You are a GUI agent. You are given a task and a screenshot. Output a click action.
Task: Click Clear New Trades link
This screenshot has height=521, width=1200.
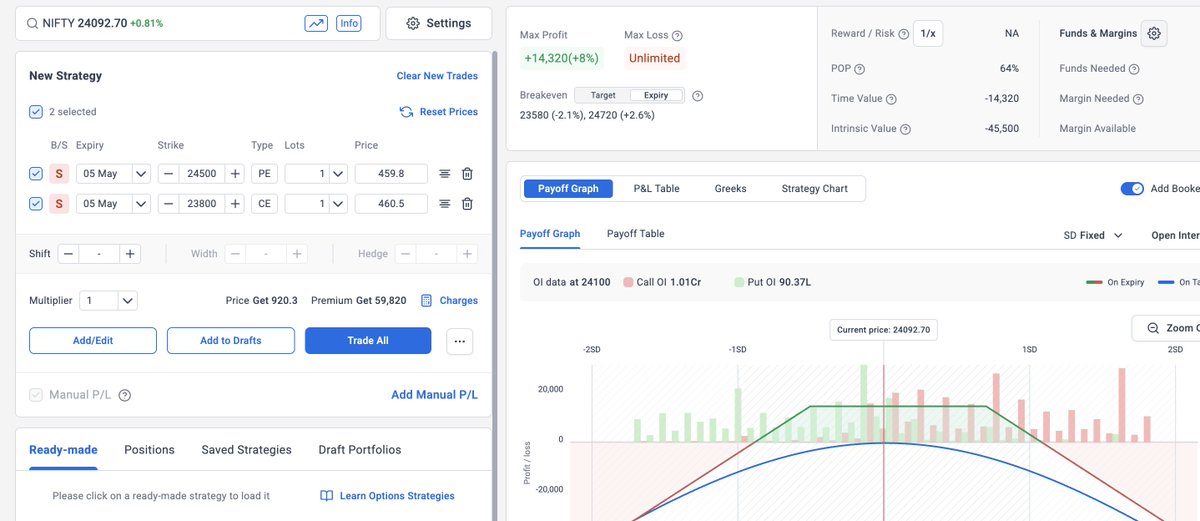click(x=437, y=76)
